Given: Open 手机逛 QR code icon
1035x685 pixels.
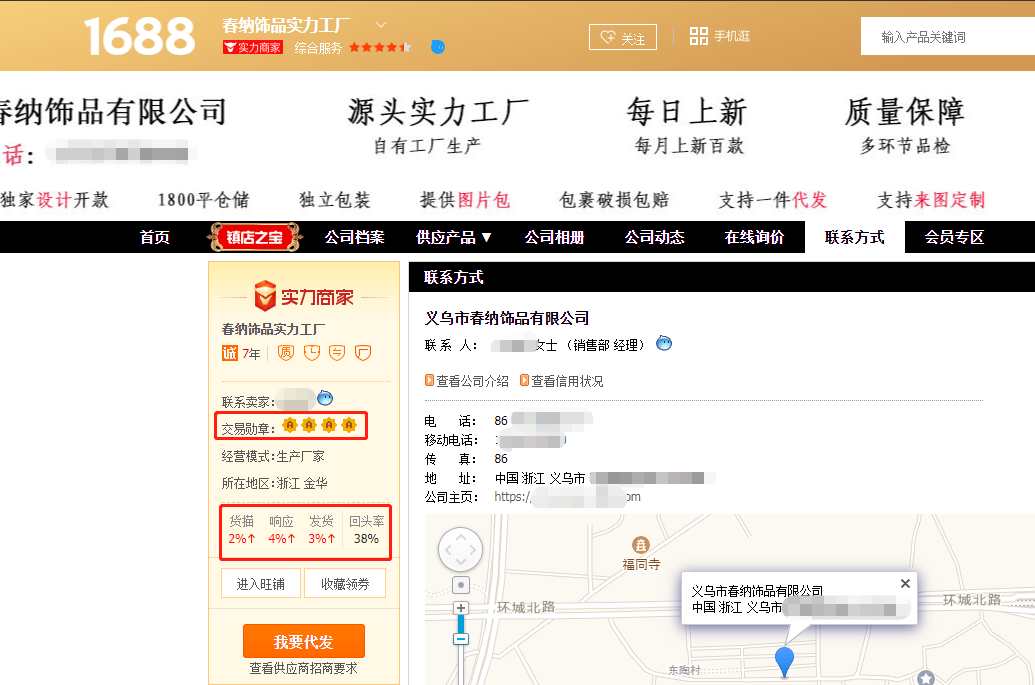Looking at the screenshot, I should point(698,36).
